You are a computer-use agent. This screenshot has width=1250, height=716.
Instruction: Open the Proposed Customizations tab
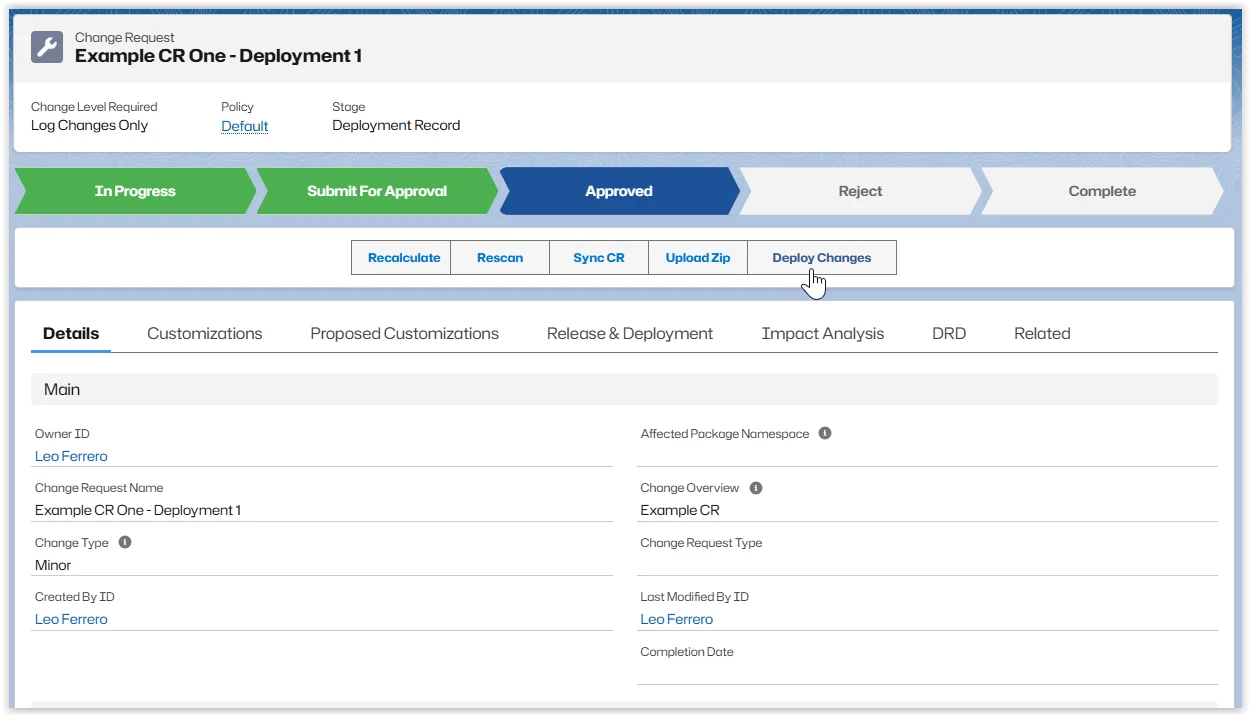pos(404,334)
